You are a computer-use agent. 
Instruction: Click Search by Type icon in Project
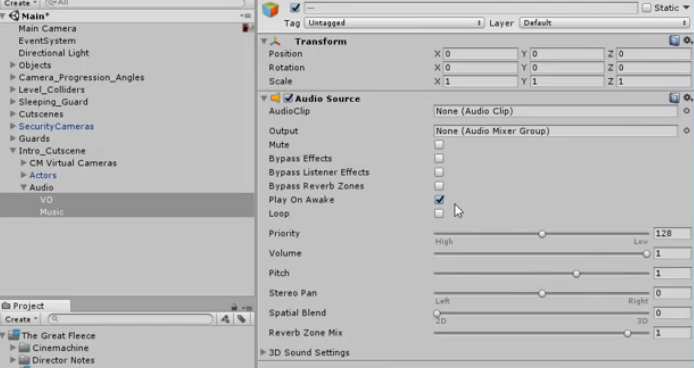tap(225, 319)
